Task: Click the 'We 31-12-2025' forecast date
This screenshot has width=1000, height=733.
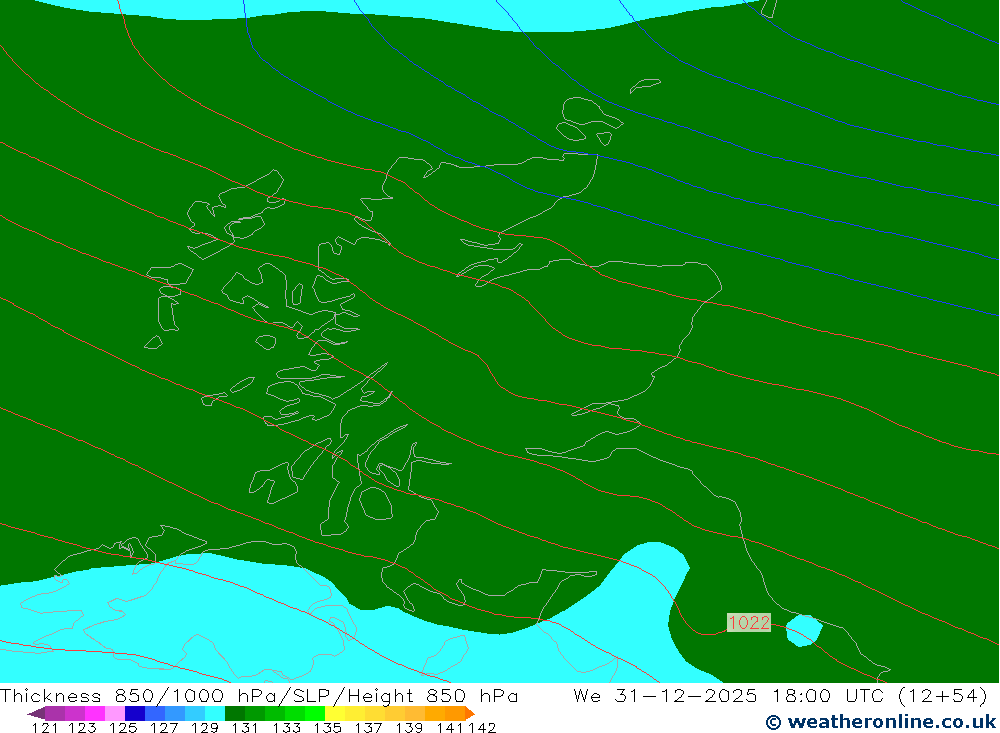Action: point(665,696)
